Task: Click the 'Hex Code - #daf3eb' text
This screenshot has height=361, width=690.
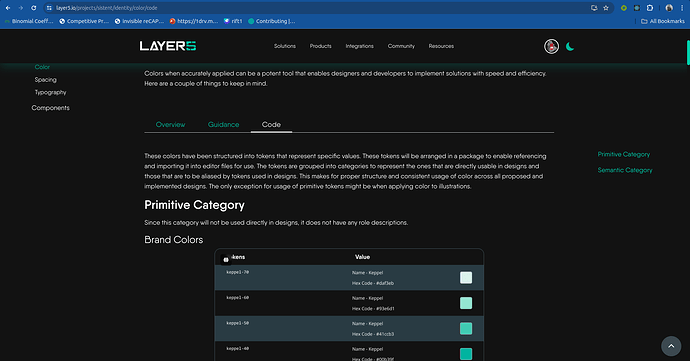Action: 373,283
